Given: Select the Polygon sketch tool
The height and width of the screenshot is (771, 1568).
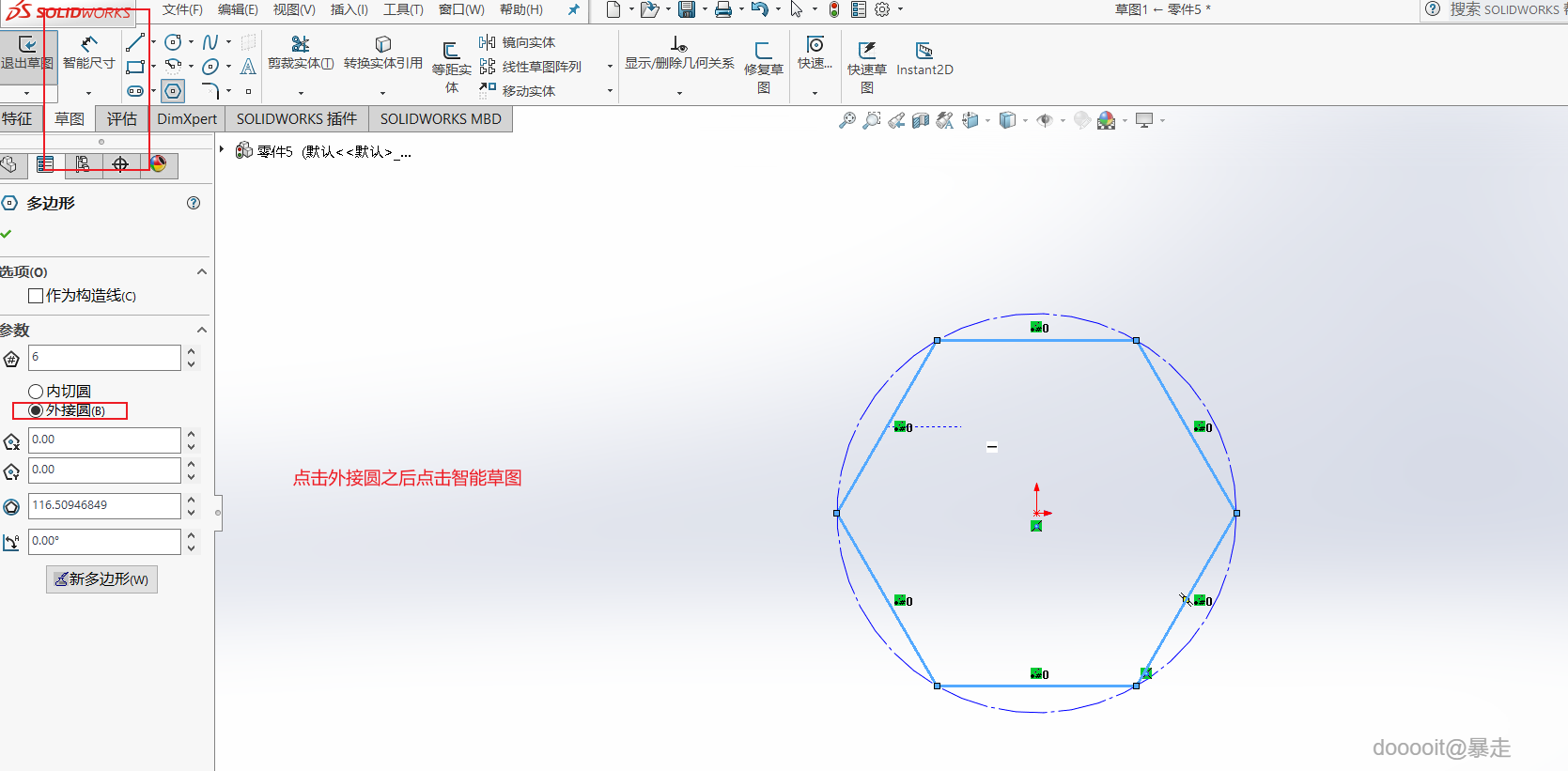Looking at the screenshot, I should (x=173, y=91).
